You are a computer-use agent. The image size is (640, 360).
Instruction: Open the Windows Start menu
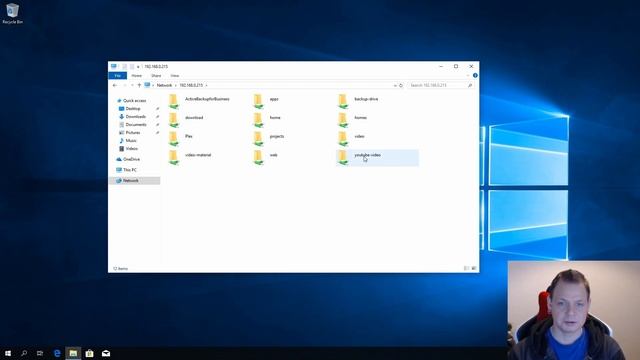(x=8, y=353)
